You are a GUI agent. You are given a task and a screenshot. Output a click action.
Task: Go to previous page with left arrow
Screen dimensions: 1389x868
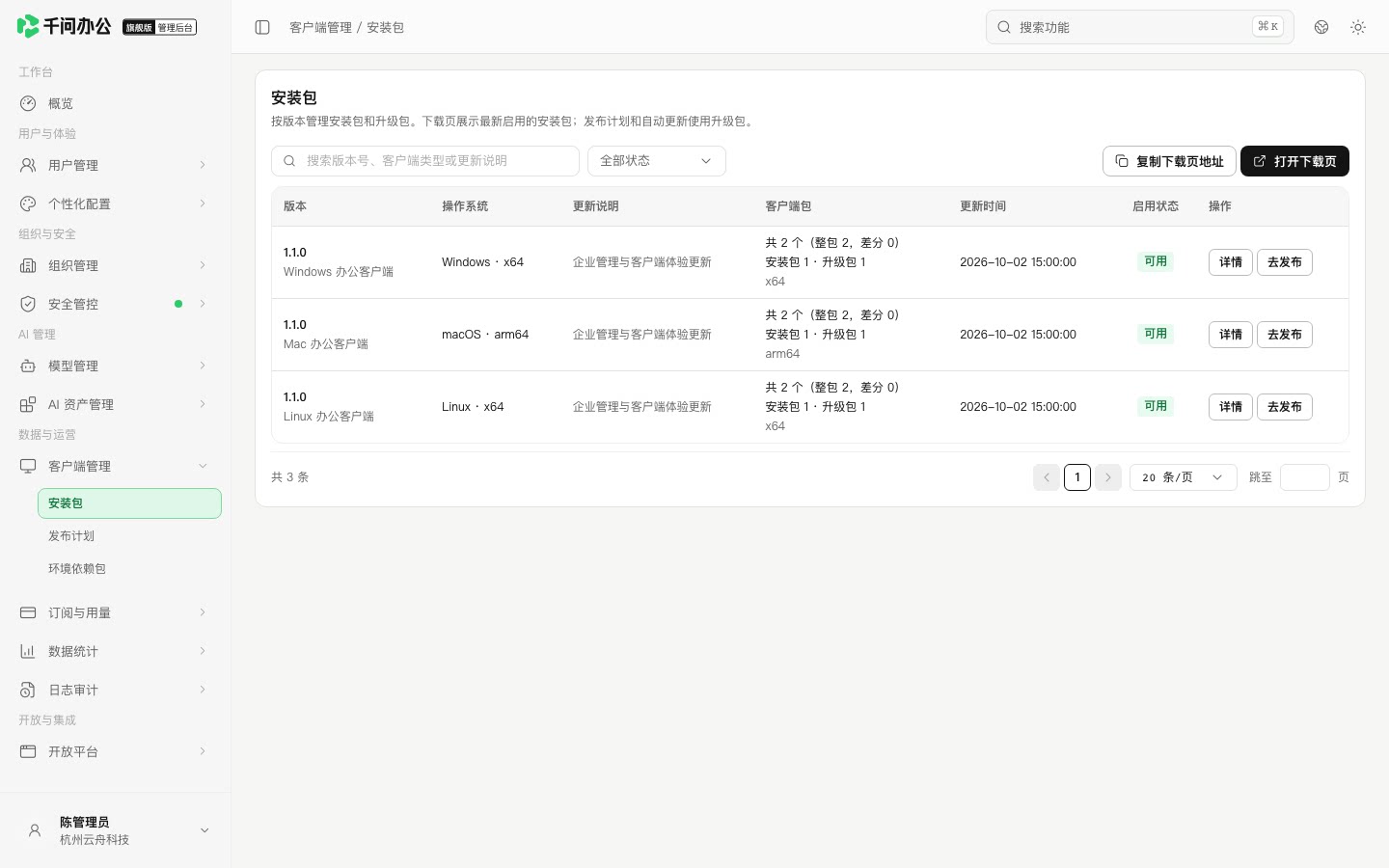pyautogui.click(x=1047, y=477)
